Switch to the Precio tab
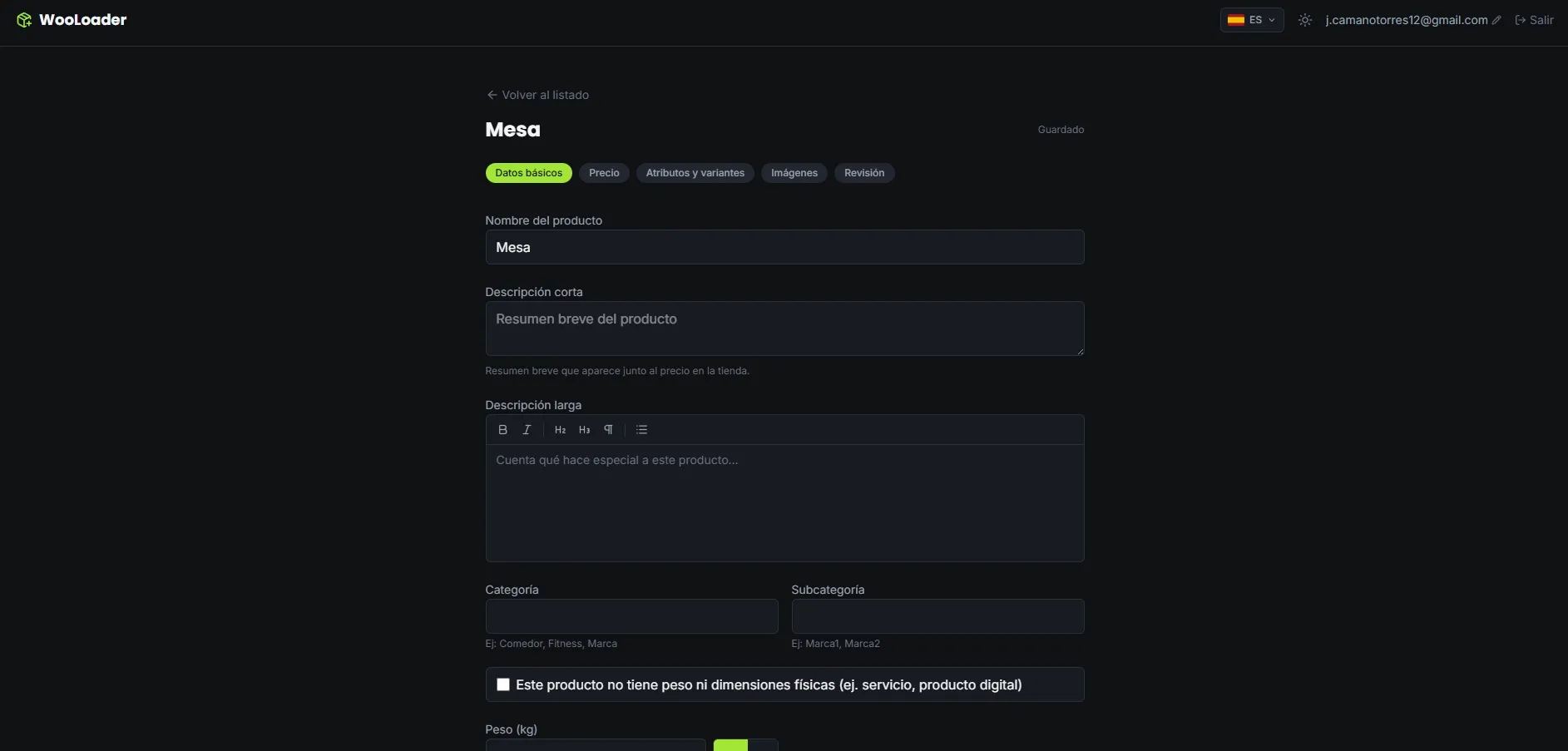The image size is (1568, 751). tap(604, 173)
